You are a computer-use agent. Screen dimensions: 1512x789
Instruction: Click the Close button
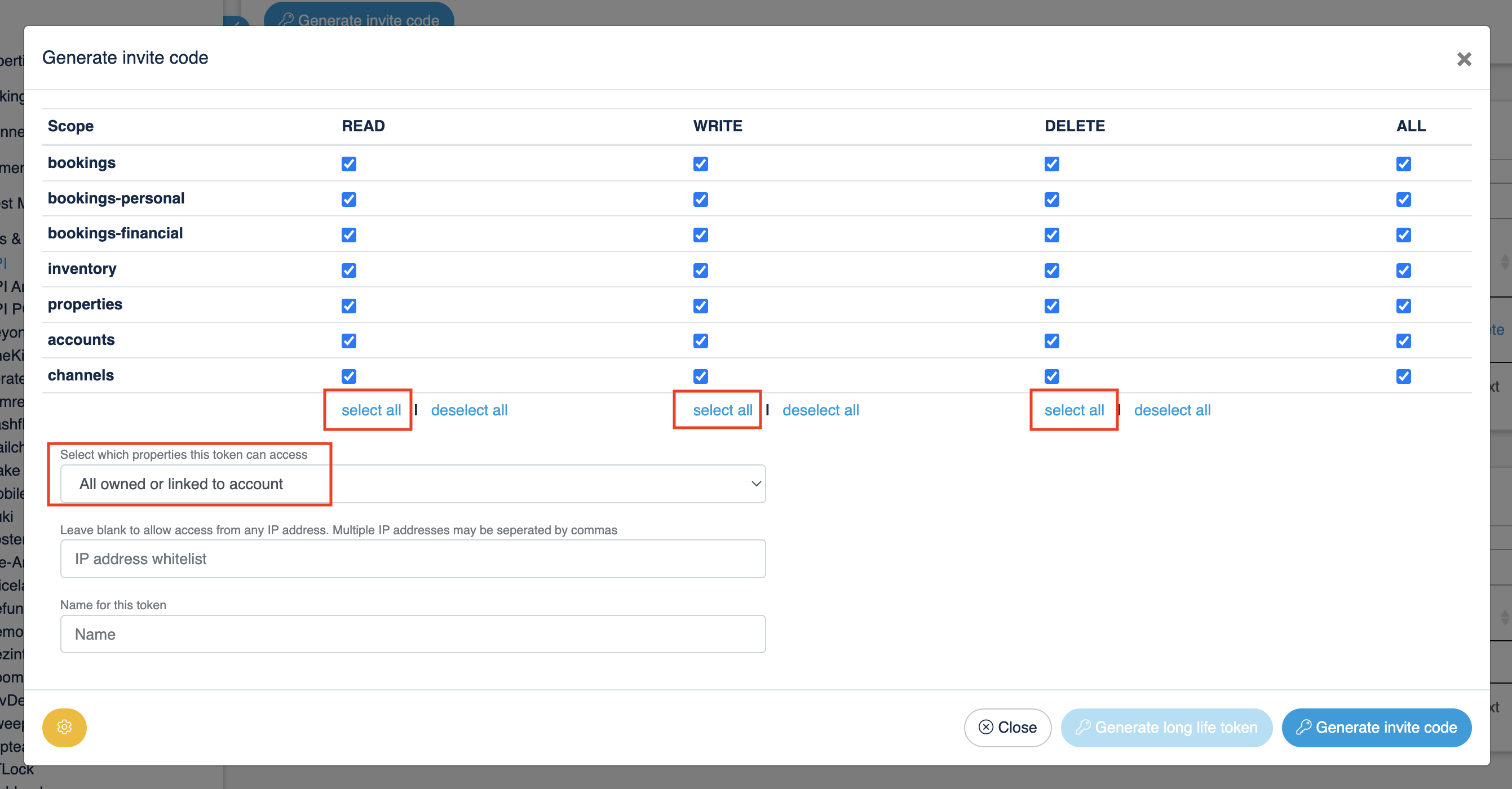pos(1007,728)
